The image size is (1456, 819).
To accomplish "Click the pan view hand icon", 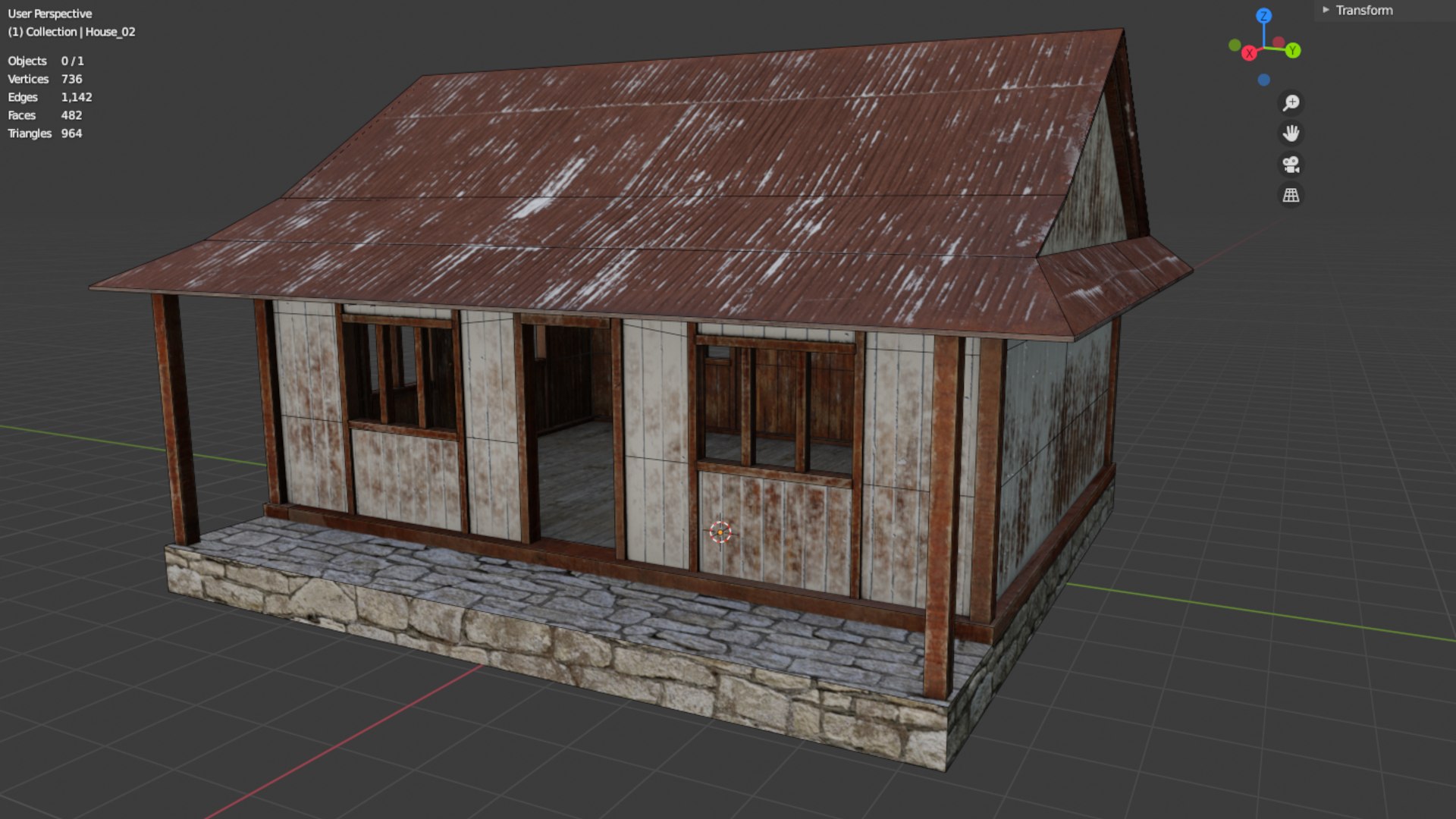I will pyautogui.click(x=1291, y=133).
